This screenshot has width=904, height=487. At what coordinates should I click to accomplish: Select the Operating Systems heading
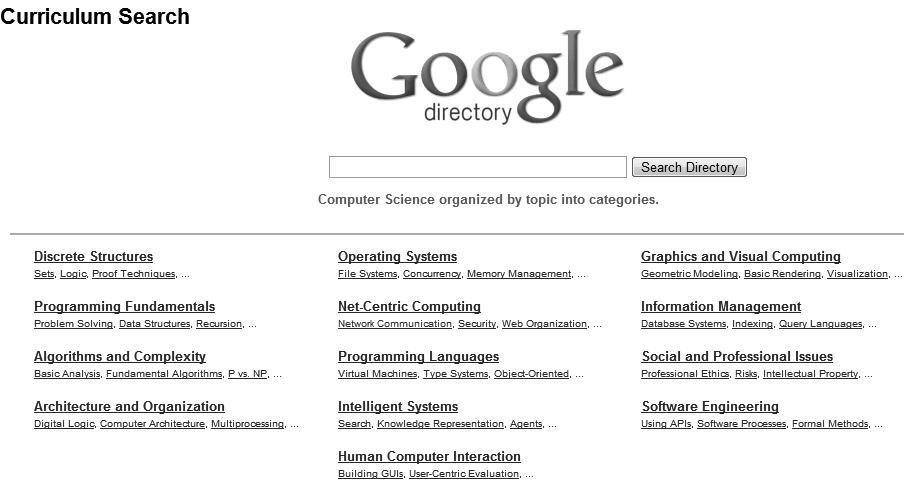click(x=397, y=257)
